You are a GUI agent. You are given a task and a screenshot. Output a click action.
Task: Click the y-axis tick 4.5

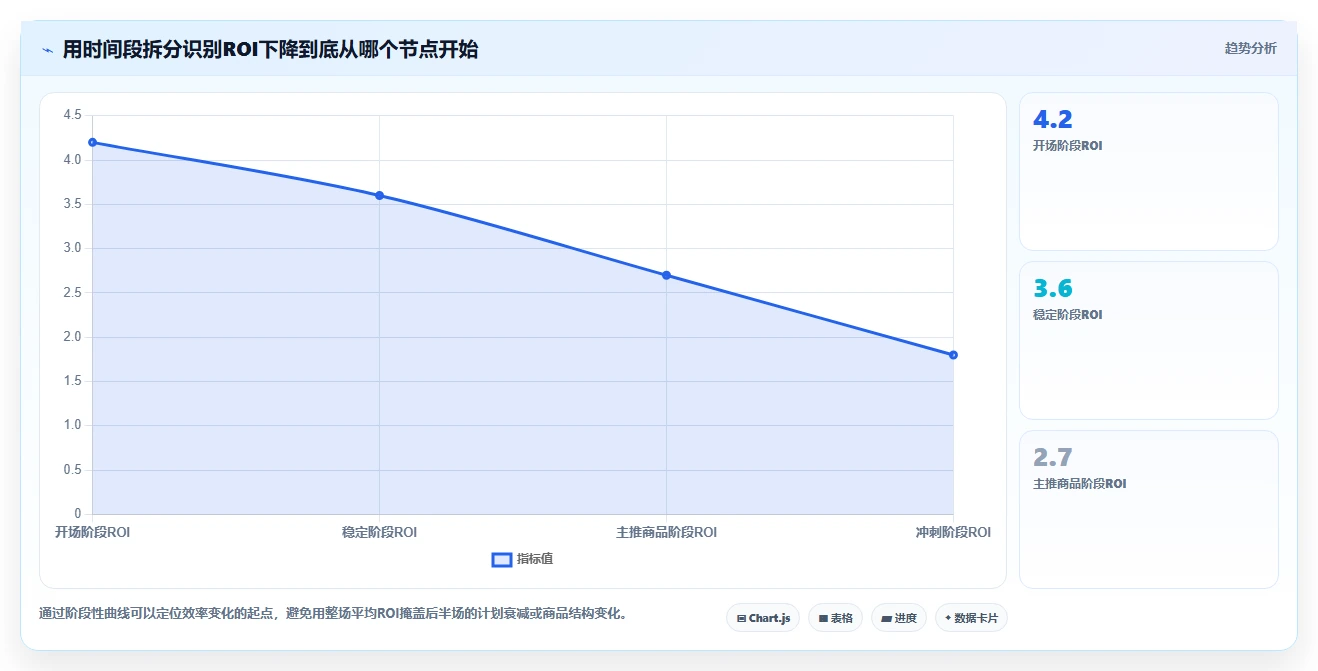coord(72,116)
